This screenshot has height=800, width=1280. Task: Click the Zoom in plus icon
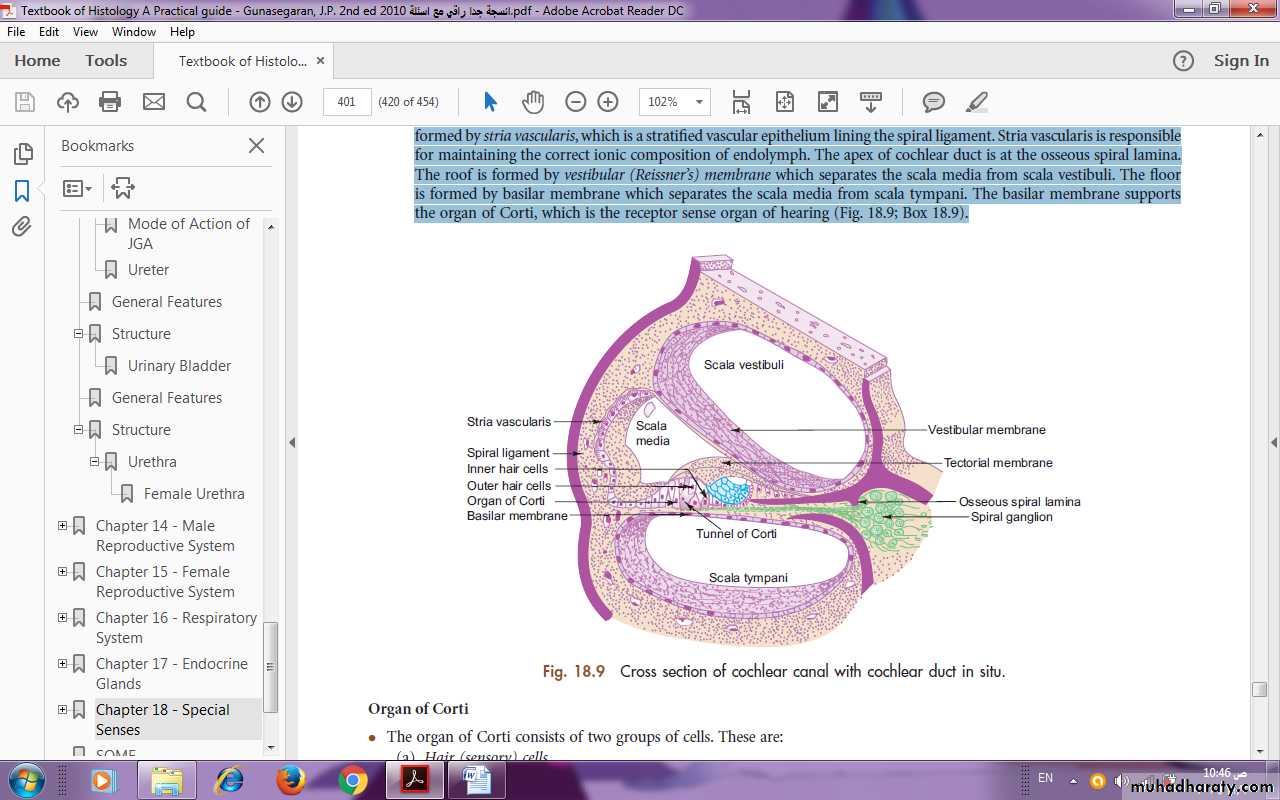pyautogui.click(x=607, y=101)
